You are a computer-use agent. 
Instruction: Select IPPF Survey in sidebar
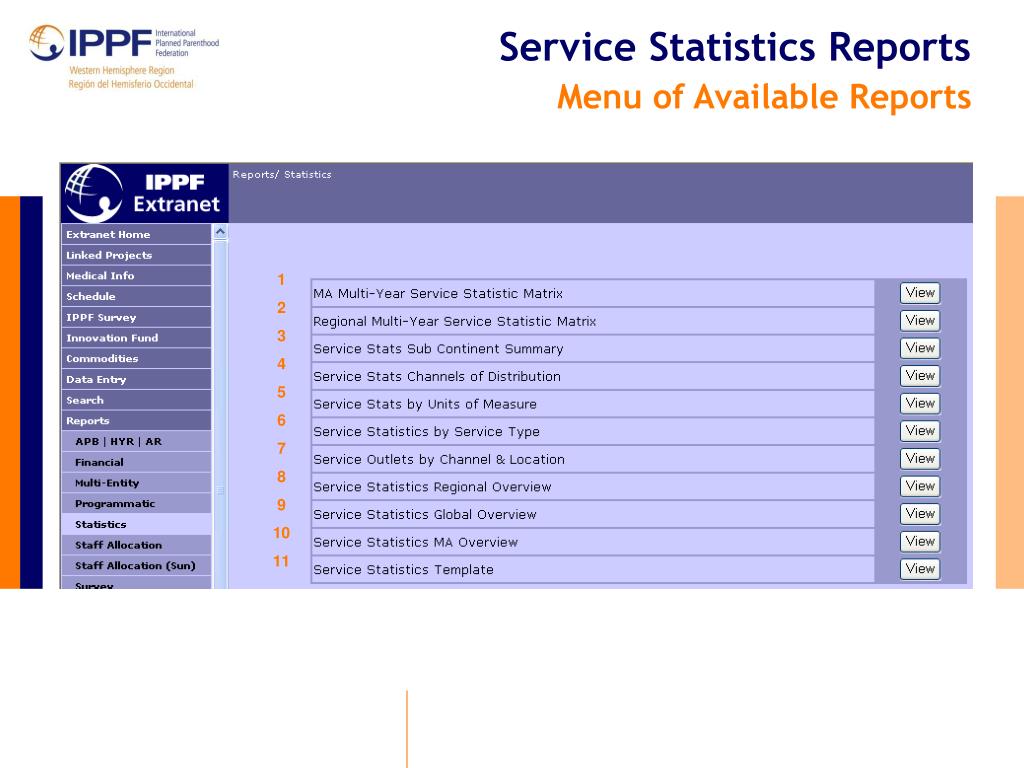tap(136, 317)
